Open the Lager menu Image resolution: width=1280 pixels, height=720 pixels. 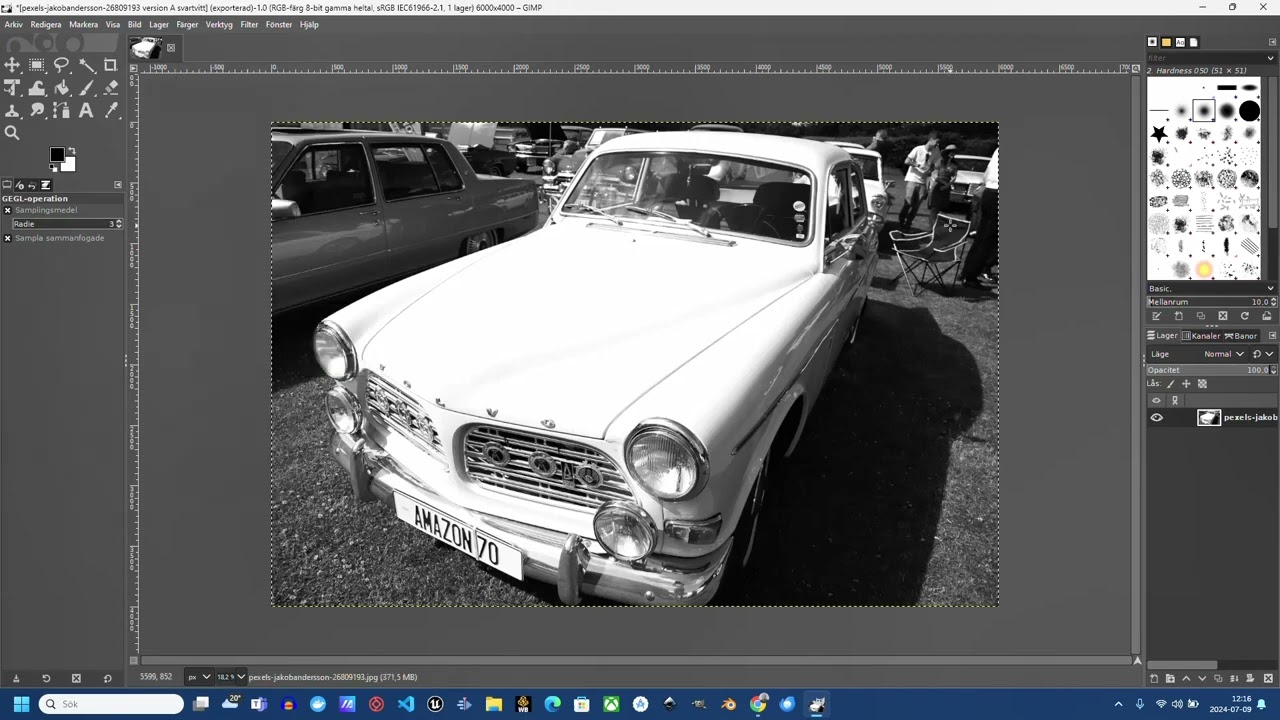(159, 25)
